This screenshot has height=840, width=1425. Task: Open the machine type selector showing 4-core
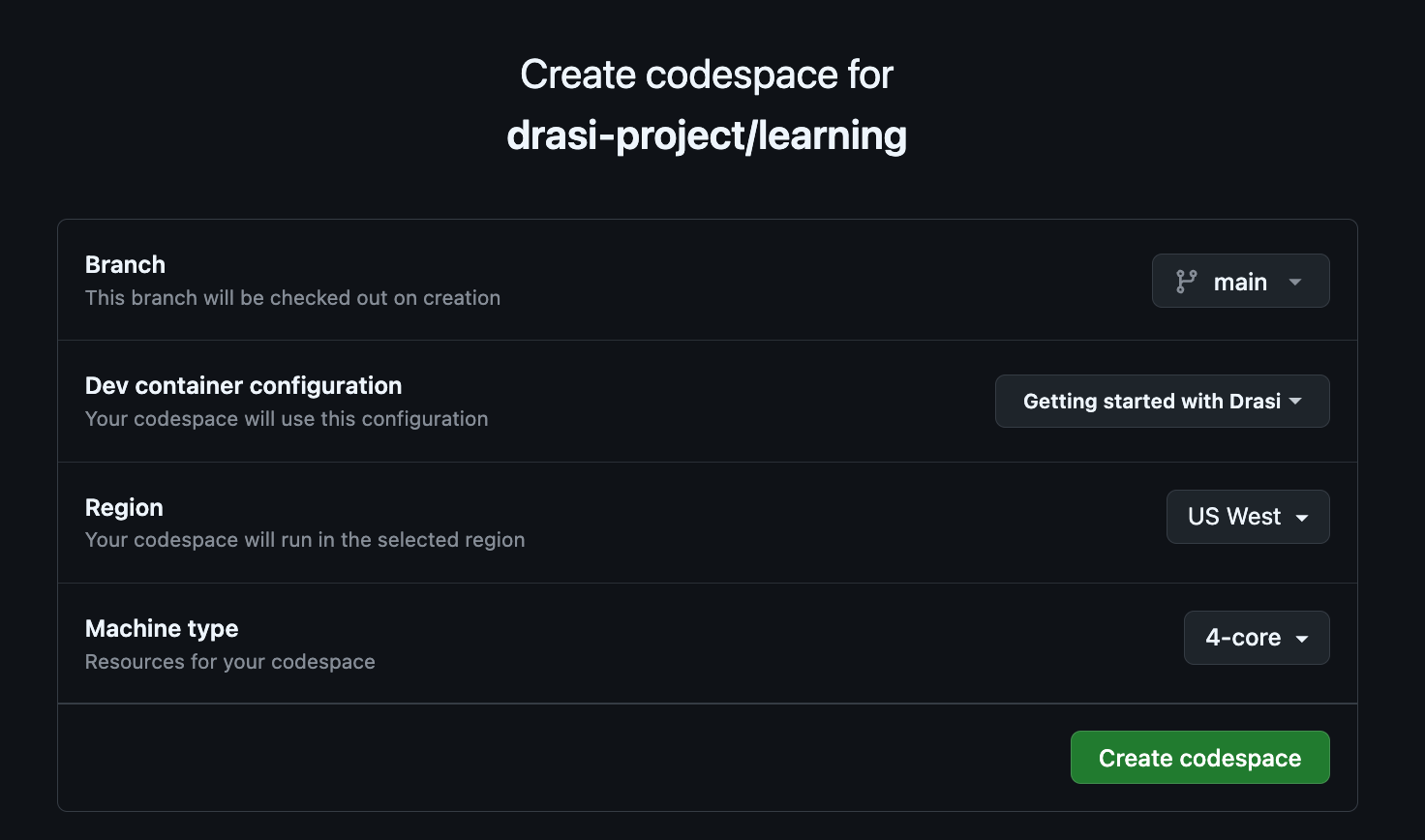coord(1256,638)
